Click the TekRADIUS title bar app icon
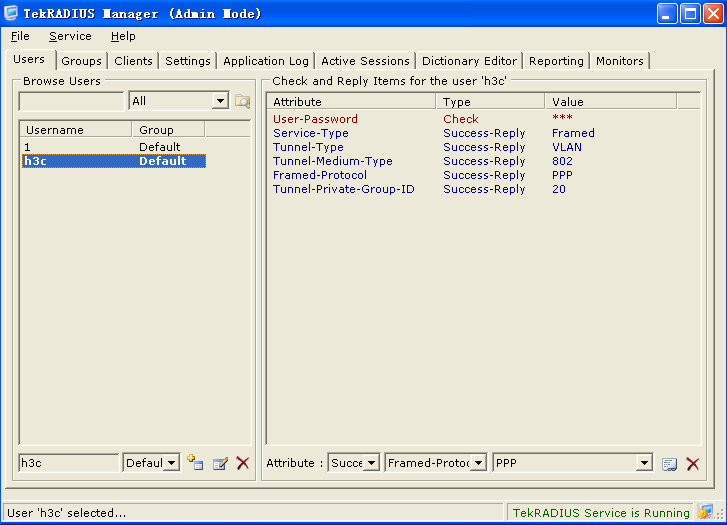 tap(11, 13)
